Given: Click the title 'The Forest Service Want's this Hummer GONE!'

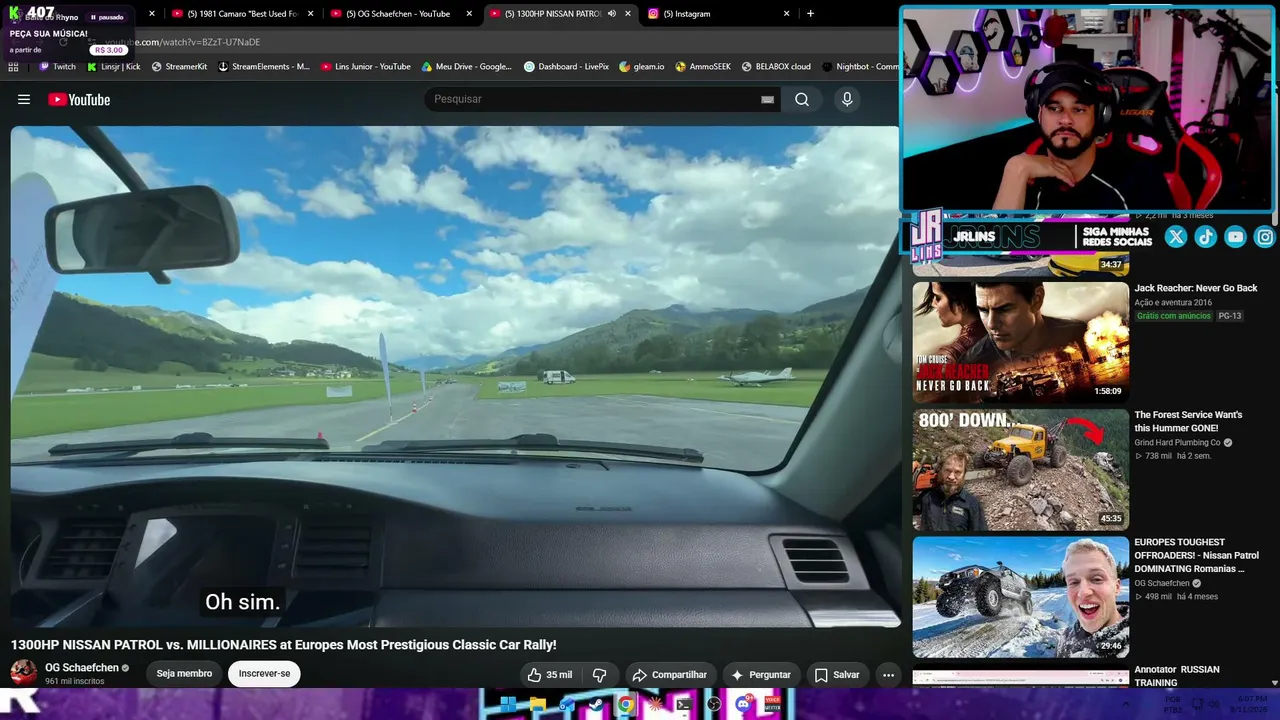Looking at the screenshot, I should pyautogui.click(x=1188, y=421).
